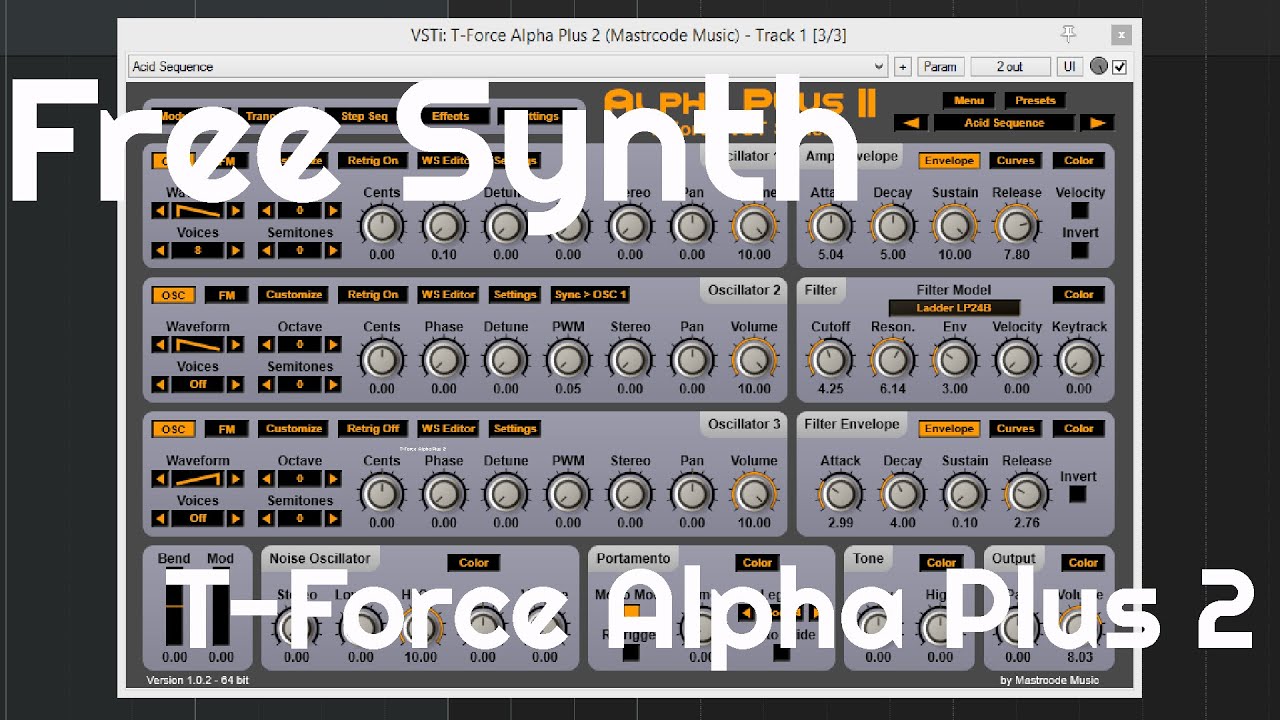1280x720 pixels.
Task: Click Oscillator 3 ramp waveform display
Action: (x=198, y=479)
